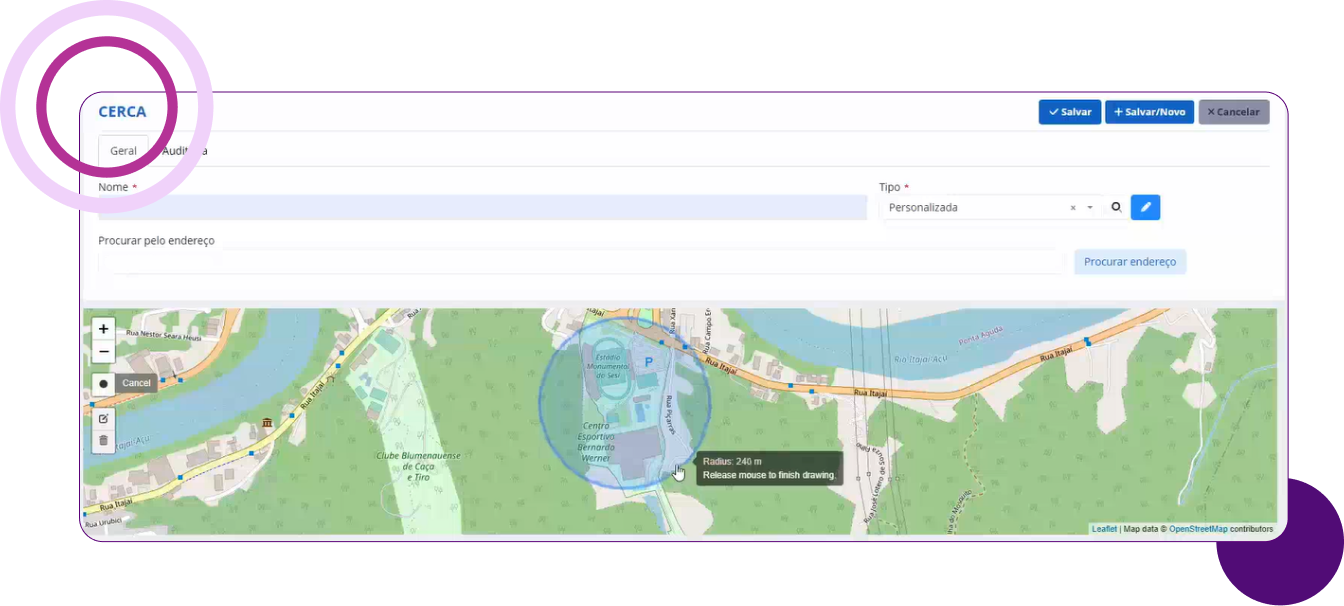Image resolution: width=1344 pixels, height=606 pixels.
Task: Click 'Estádio Monumental do Sesi' label
Action: point(608,365)
